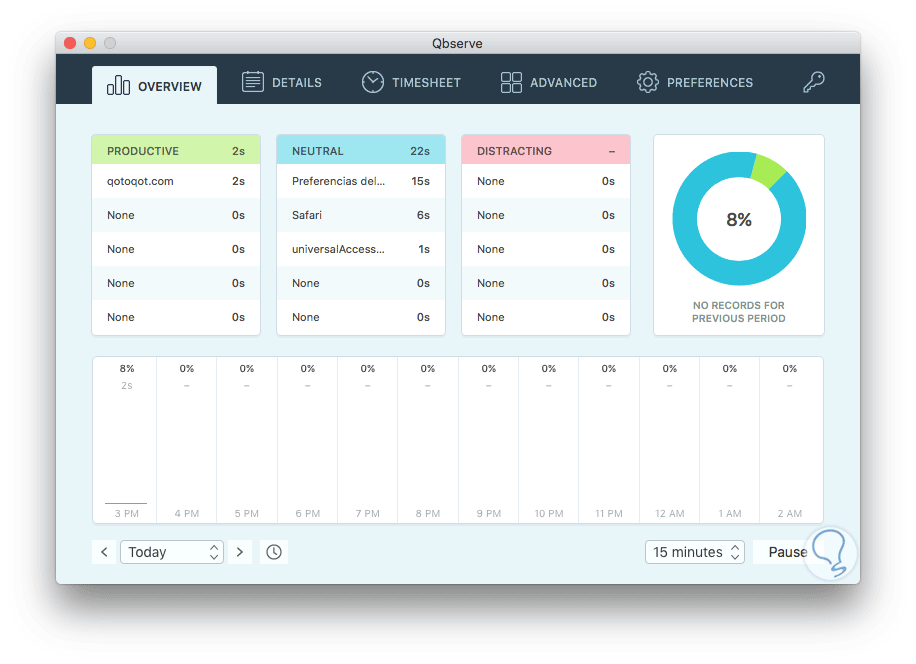Image resolution: width=916 pixels, height=664 pixels.
Task: Click the 4 PM timeline column
Action: point(186,440)
